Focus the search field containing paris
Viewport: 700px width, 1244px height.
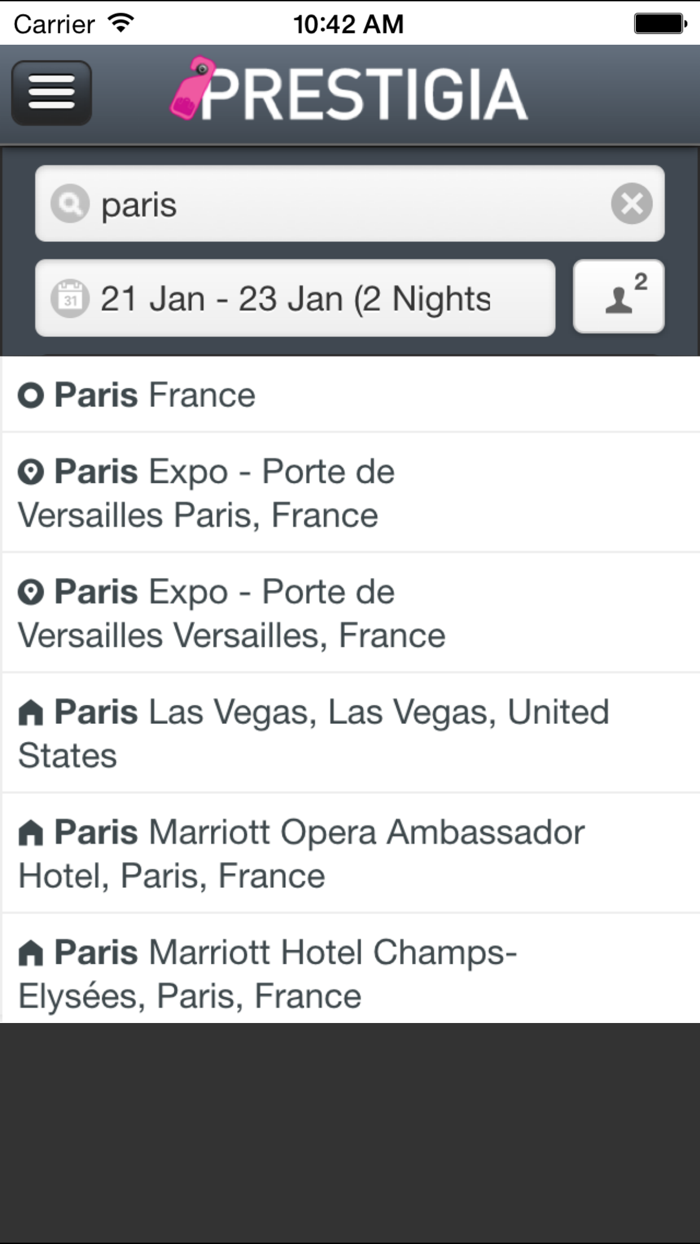340,205
